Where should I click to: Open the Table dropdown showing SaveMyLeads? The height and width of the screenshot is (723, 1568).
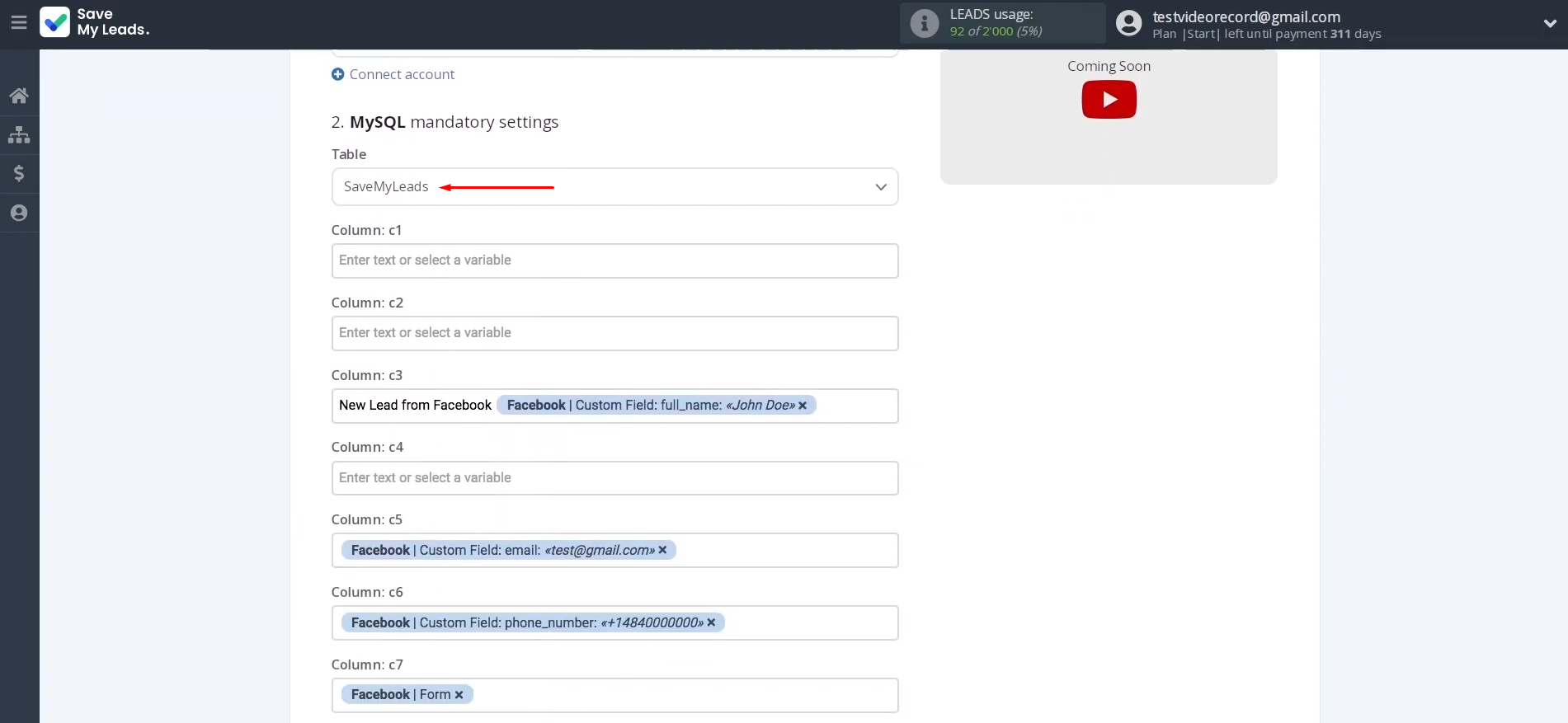click(x=614, y=187)
